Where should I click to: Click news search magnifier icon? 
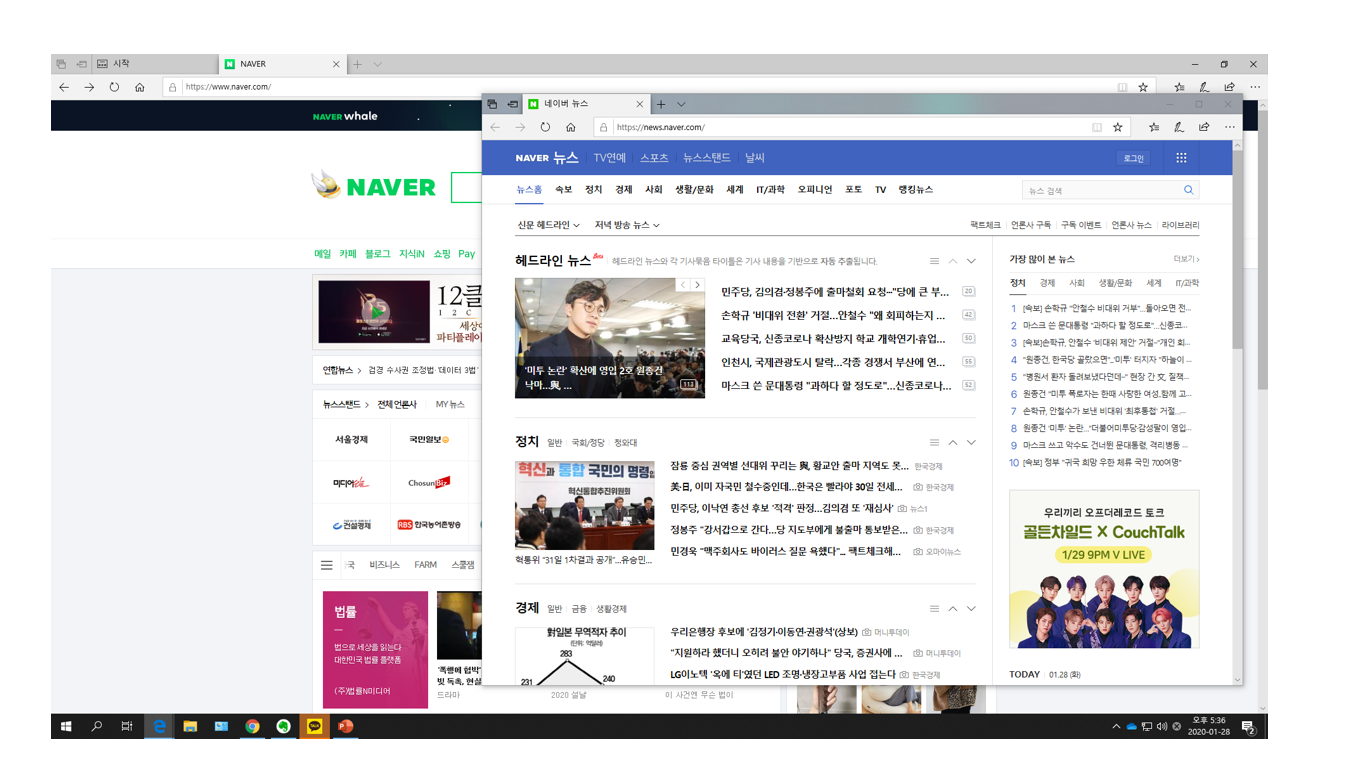tap(1188, 190)
